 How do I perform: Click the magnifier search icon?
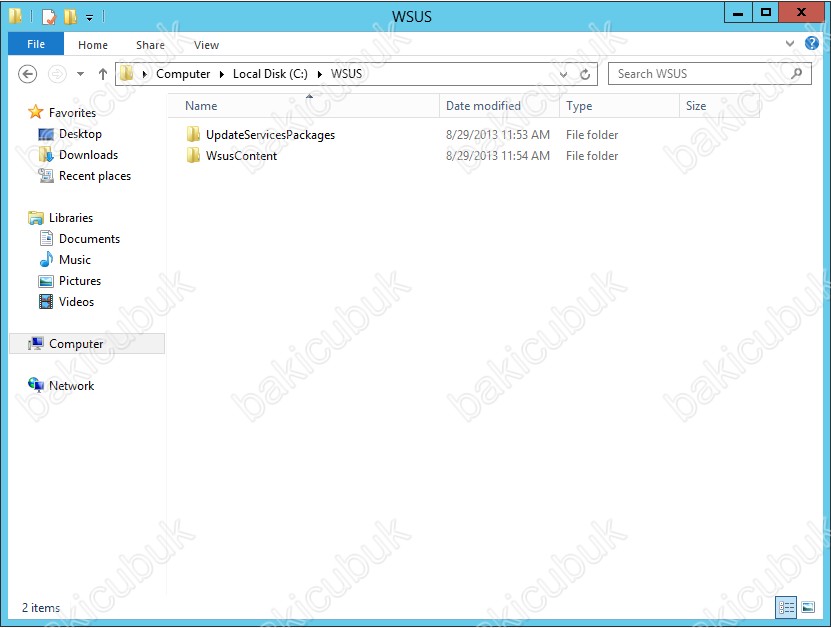tap(796, 74)
